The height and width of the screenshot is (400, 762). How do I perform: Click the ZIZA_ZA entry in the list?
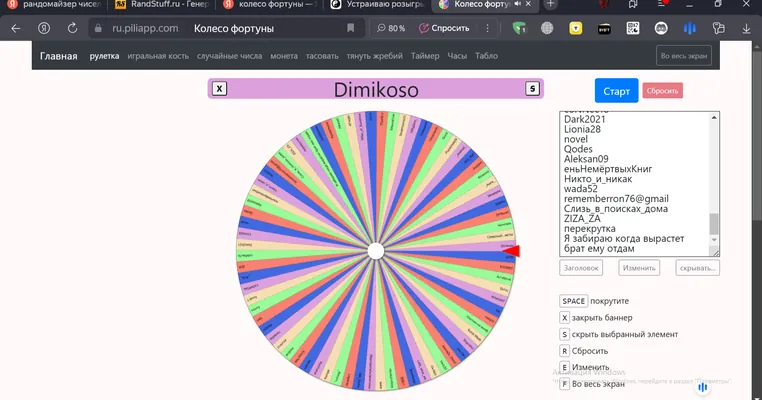click(x=582, y=219)
